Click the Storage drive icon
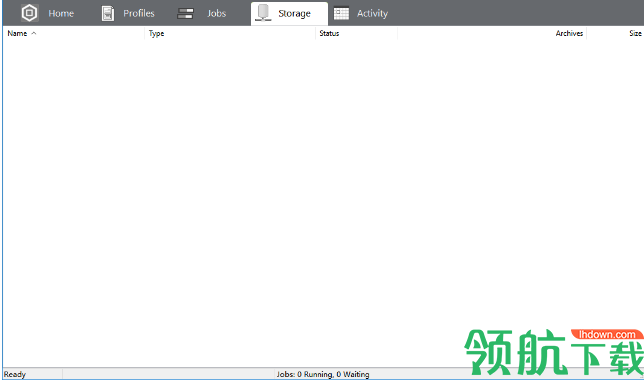Screen dimensions: 644x382 pos(263,13)
